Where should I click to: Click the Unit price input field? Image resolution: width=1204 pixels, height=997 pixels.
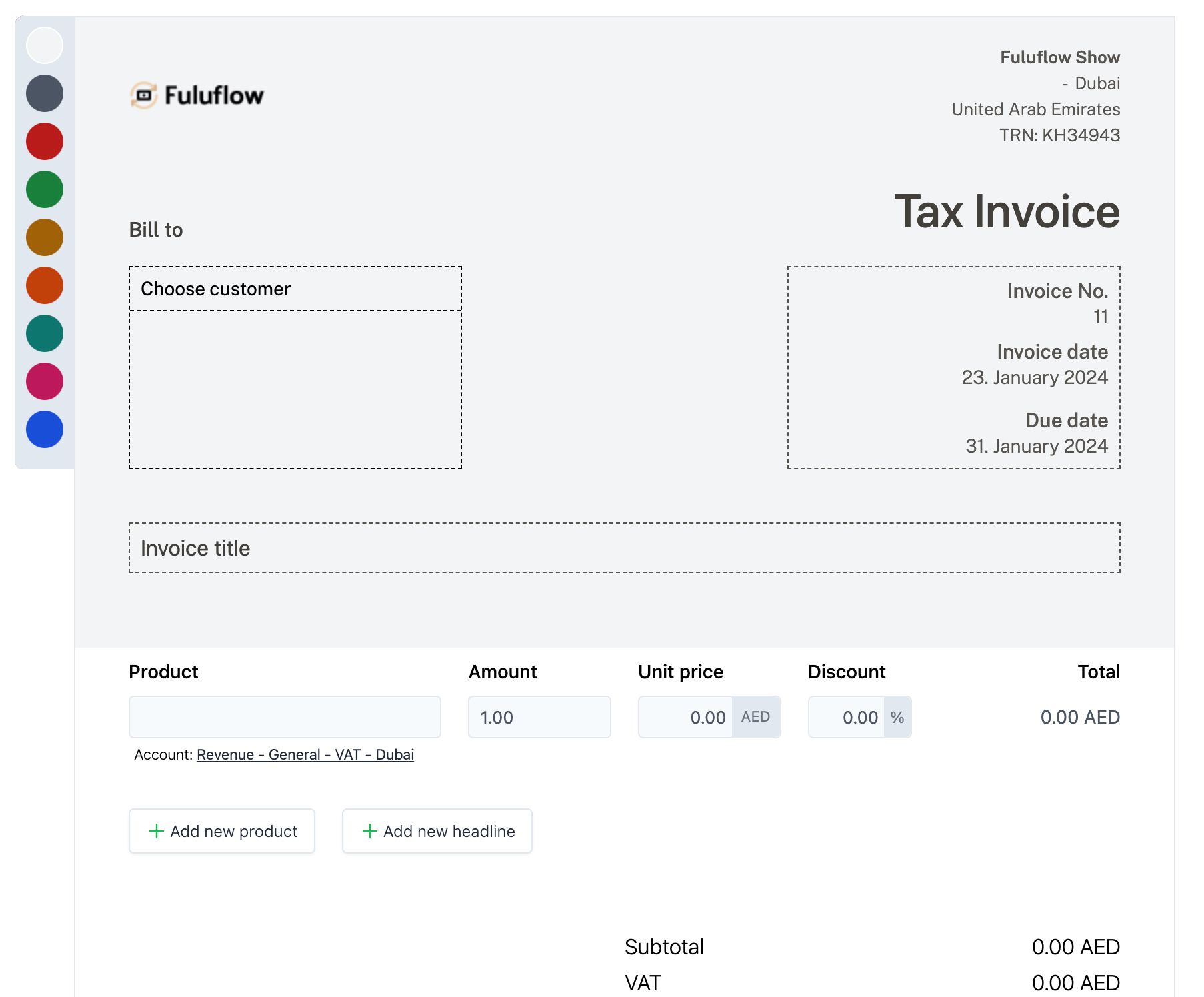click(685, 717)
